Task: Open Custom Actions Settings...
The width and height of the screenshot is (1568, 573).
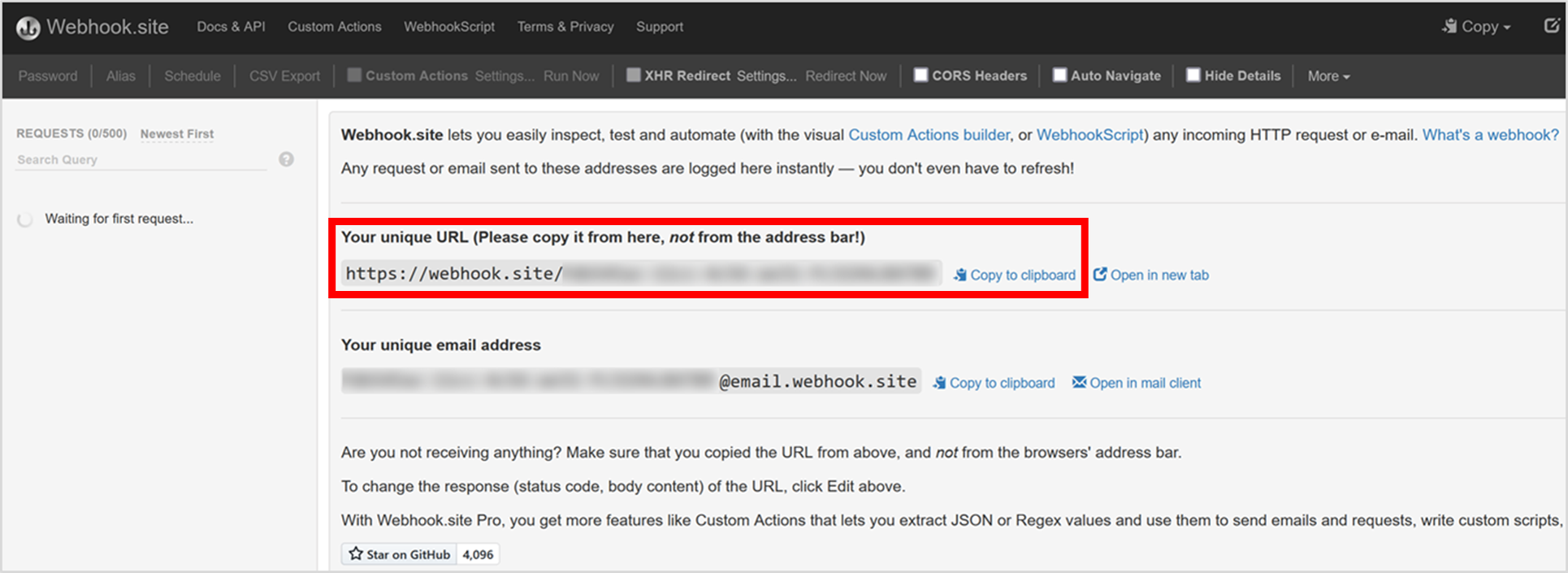Action: click(505, 76)
